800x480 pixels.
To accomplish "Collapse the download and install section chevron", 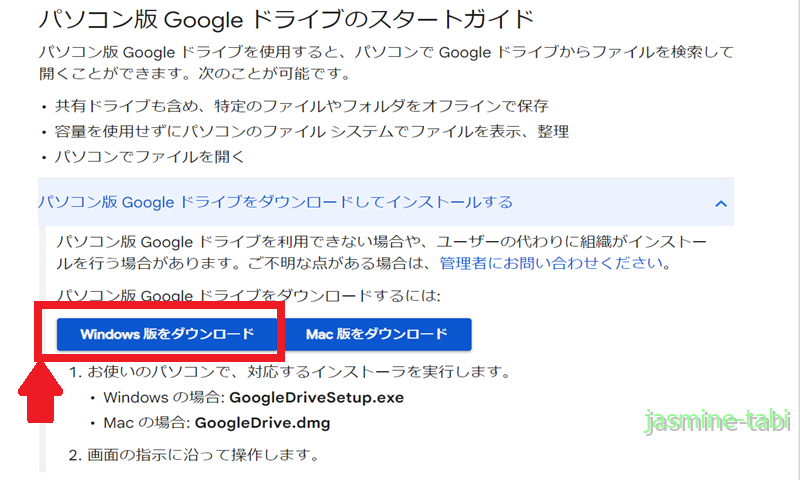I will click(720, 204).
